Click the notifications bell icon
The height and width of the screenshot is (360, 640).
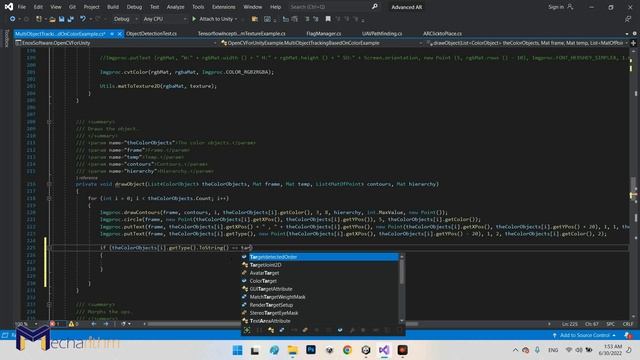coord(628,335)
